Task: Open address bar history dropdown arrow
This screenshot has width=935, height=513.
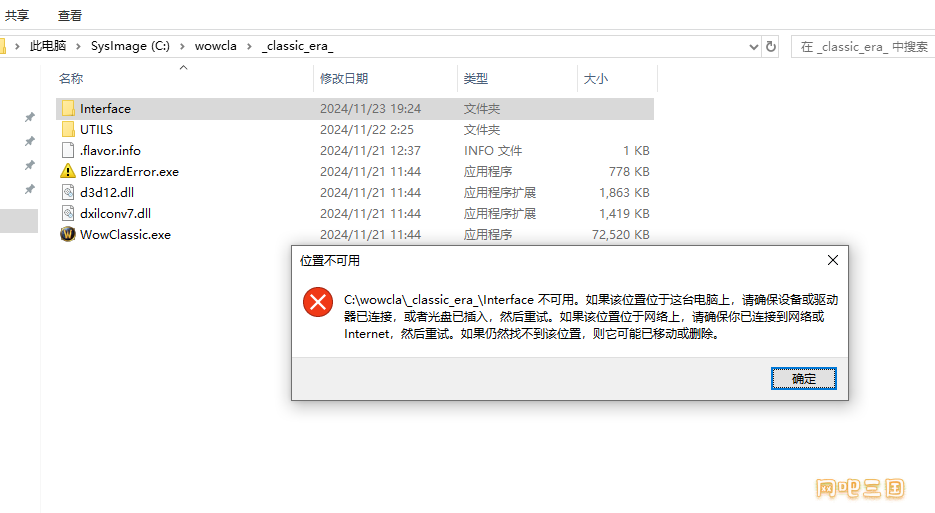Action: (754, 47)
